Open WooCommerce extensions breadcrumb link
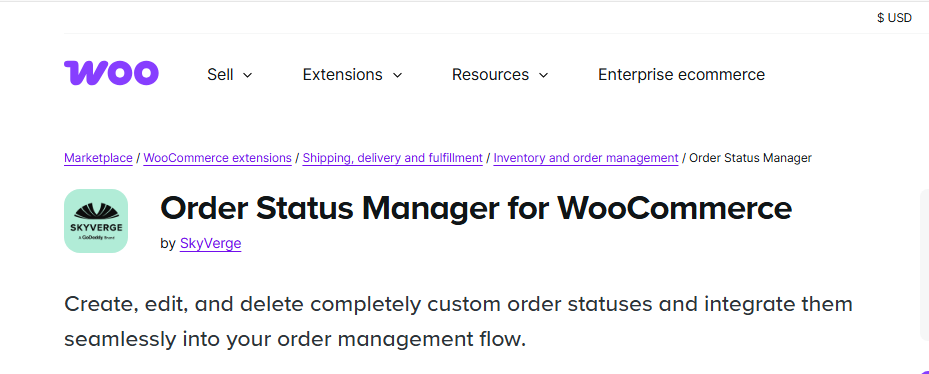The width and height of the screenshot is (929, 374). click(217, 158)
